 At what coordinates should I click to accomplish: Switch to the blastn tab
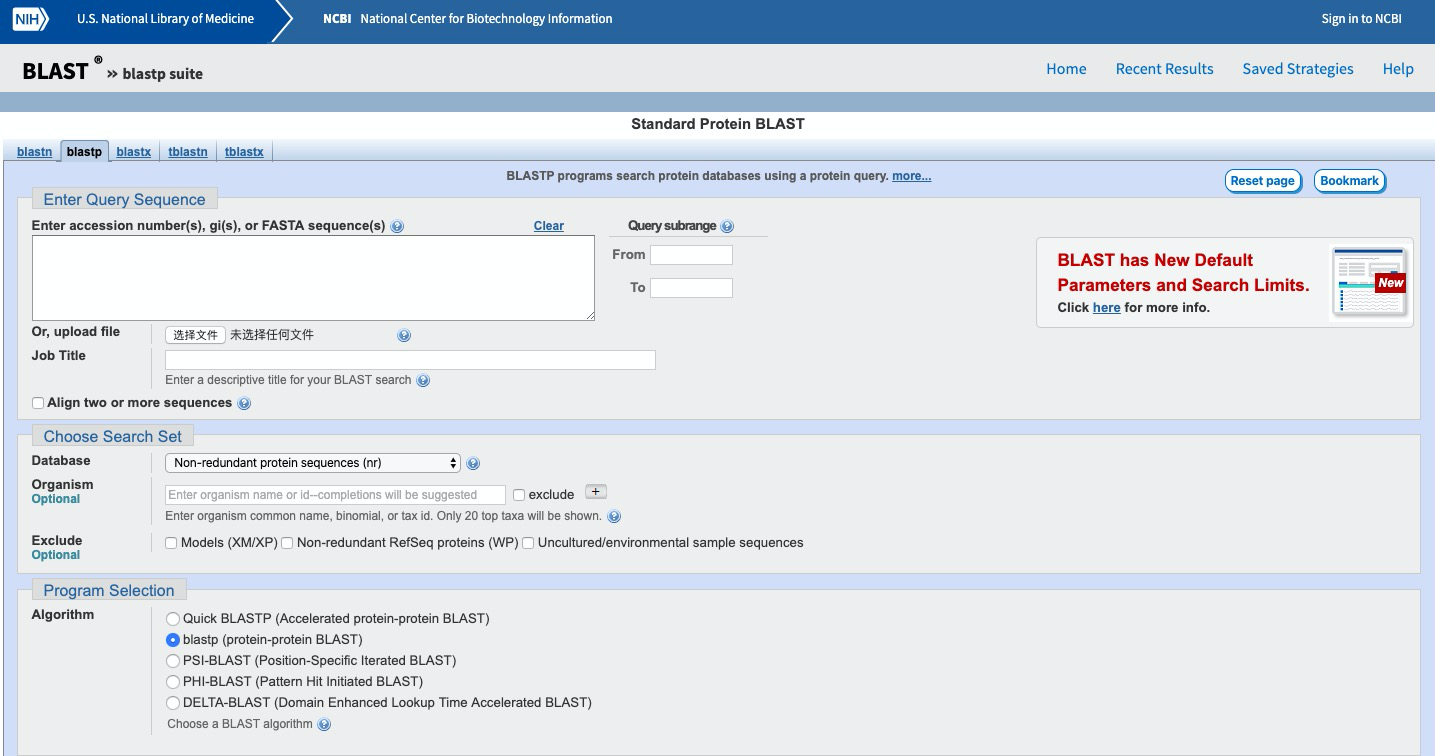(x=34, y=151)
